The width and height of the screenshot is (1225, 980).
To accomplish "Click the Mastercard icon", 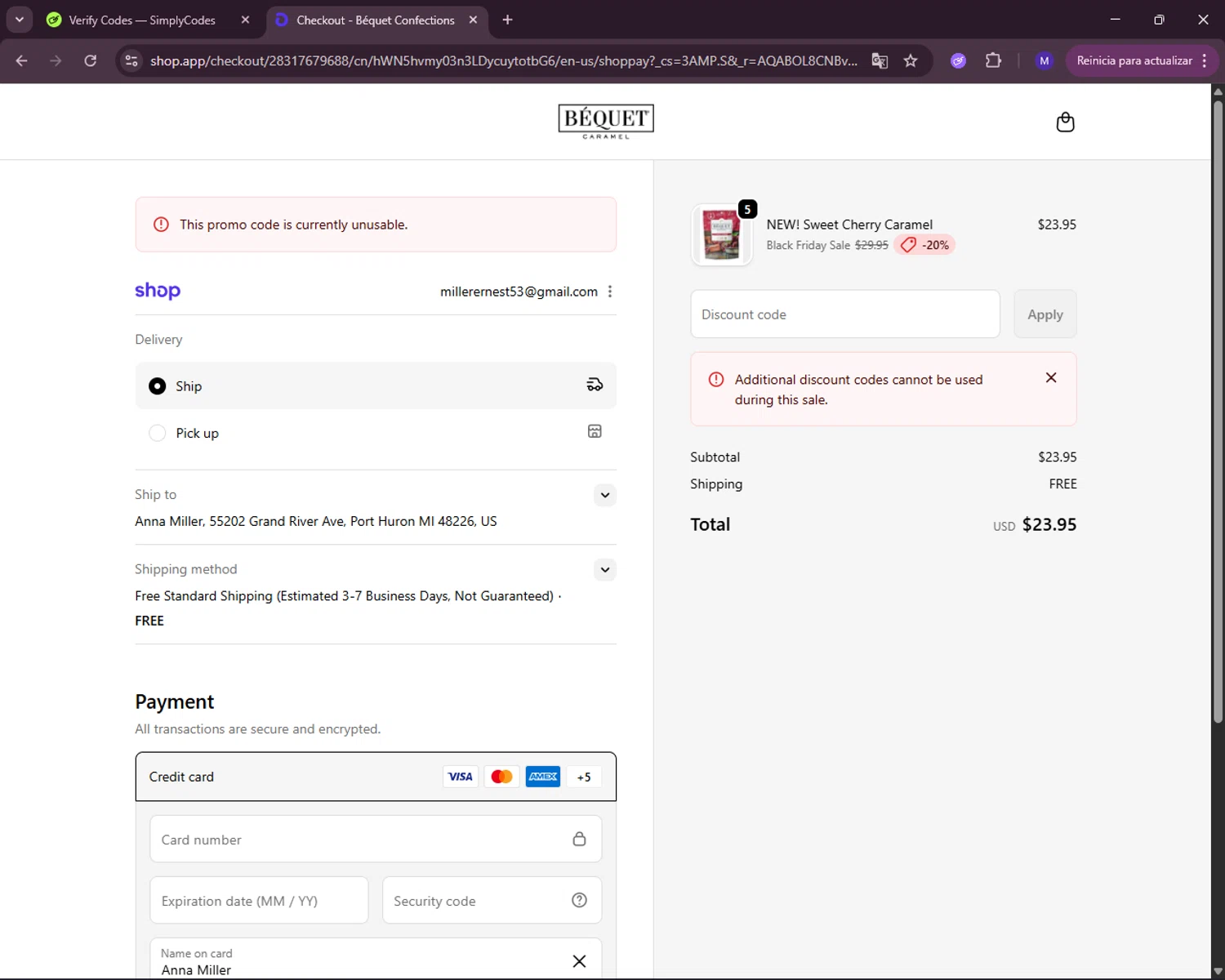I will (x=501, y=777).
